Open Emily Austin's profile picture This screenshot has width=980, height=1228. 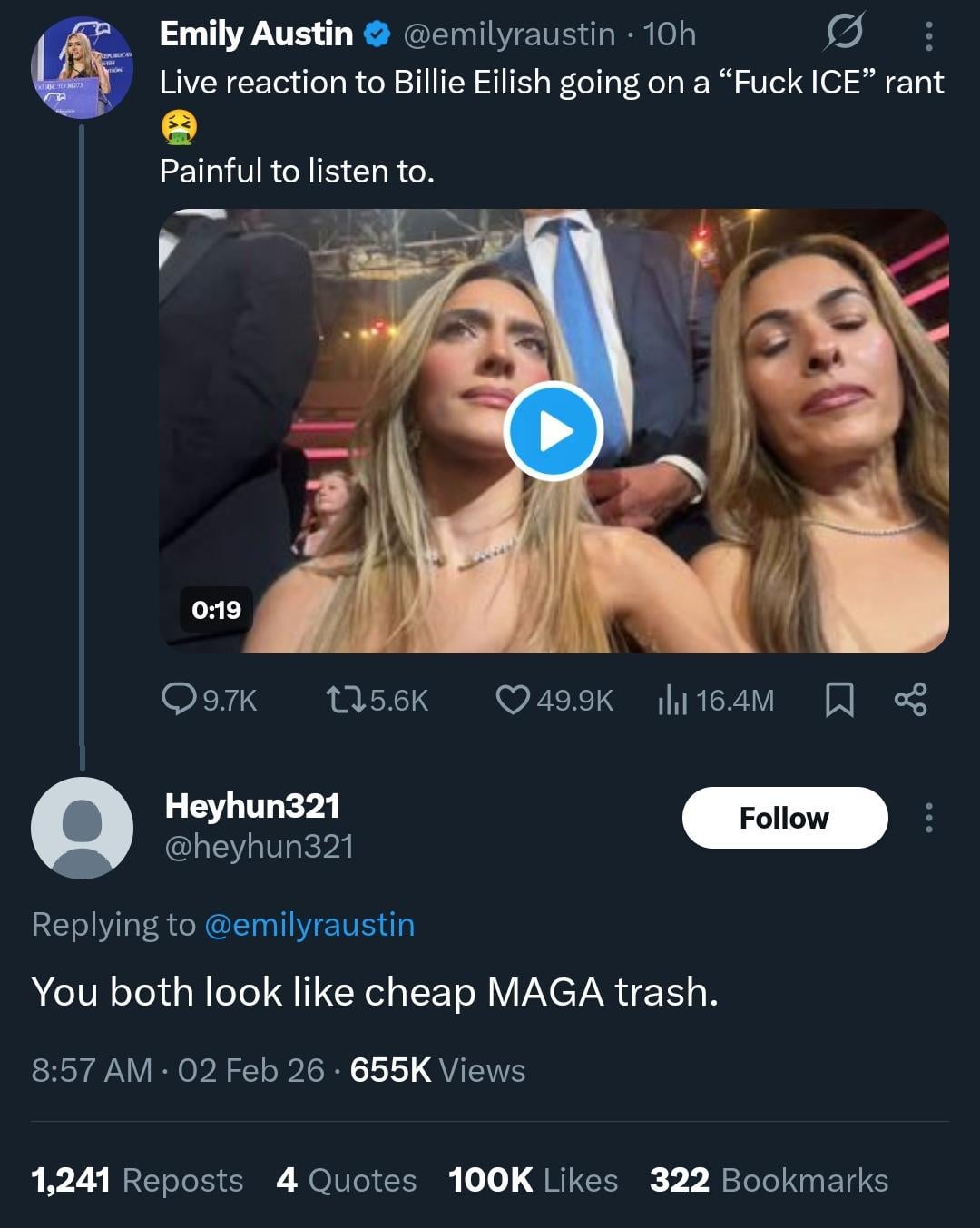[83, 69]
